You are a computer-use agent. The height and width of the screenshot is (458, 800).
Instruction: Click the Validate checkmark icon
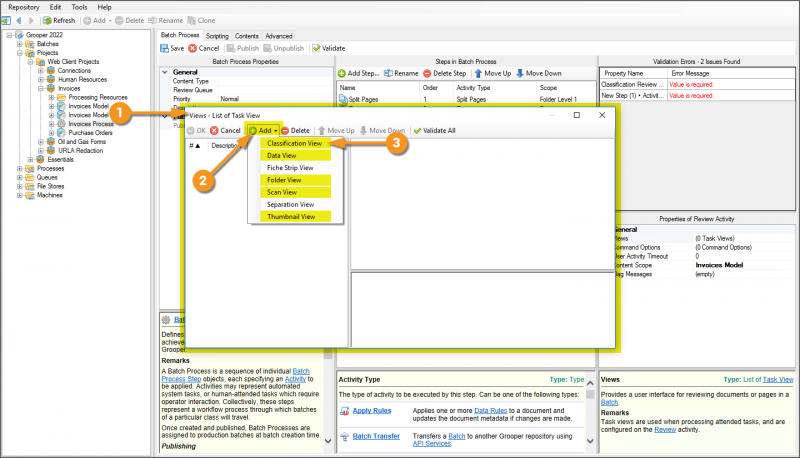coord(316,47)
